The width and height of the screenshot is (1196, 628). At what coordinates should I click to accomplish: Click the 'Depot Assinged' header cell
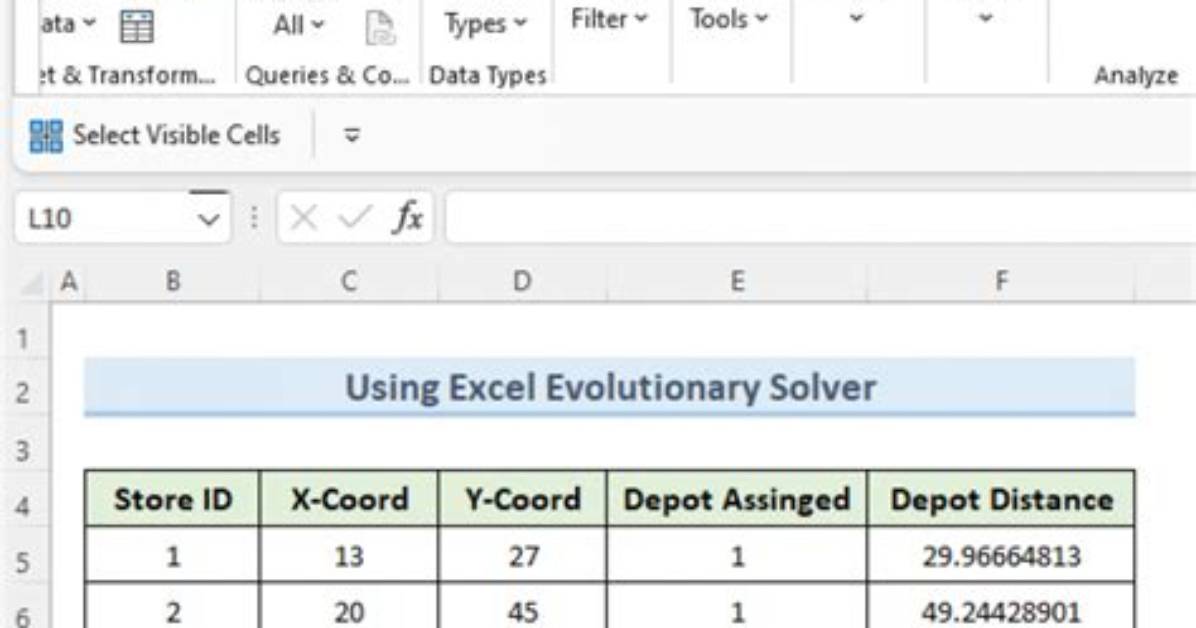(x=737, y=499)
